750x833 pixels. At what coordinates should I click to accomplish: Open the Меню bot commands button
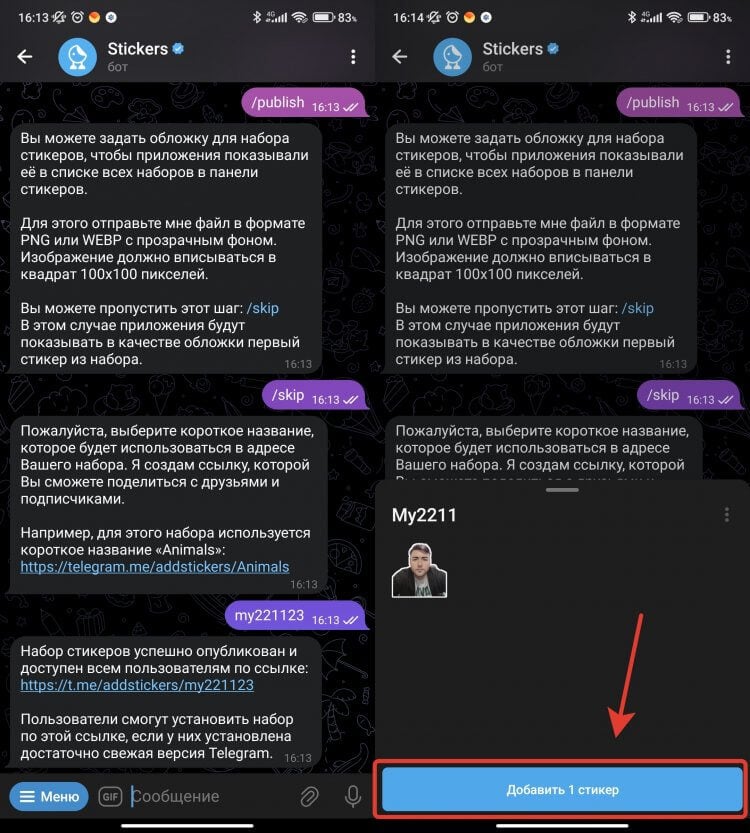point(49,796)
